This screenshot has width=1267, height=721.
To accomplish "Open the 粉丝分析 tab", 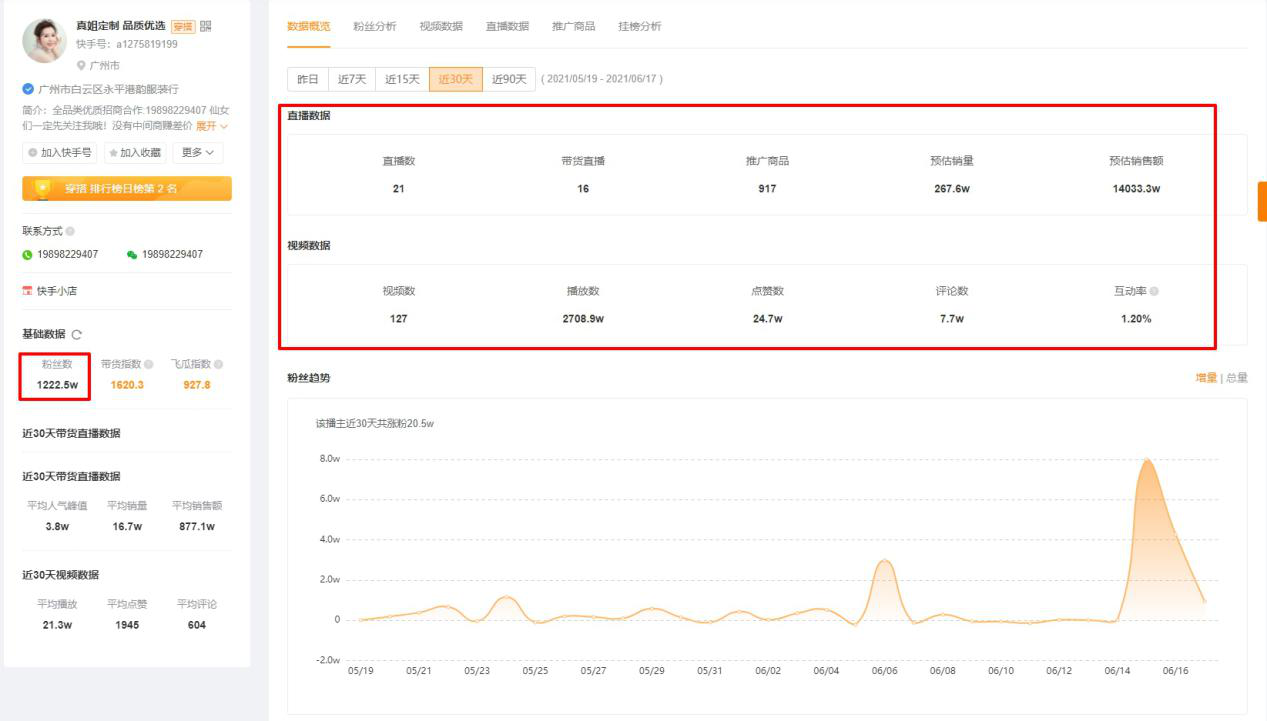I will 374,26.
